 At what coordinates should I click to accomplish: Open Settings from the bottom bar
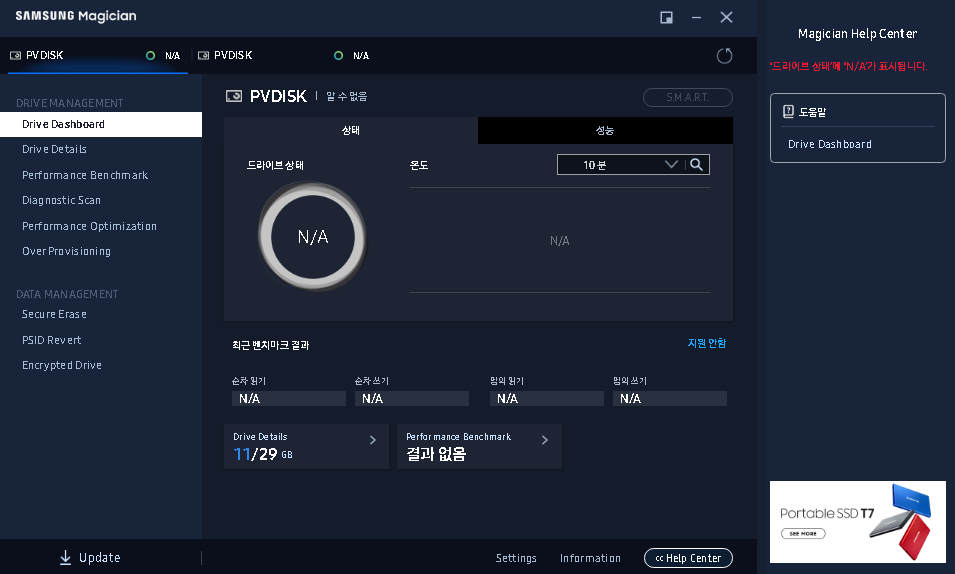(516, 558)
